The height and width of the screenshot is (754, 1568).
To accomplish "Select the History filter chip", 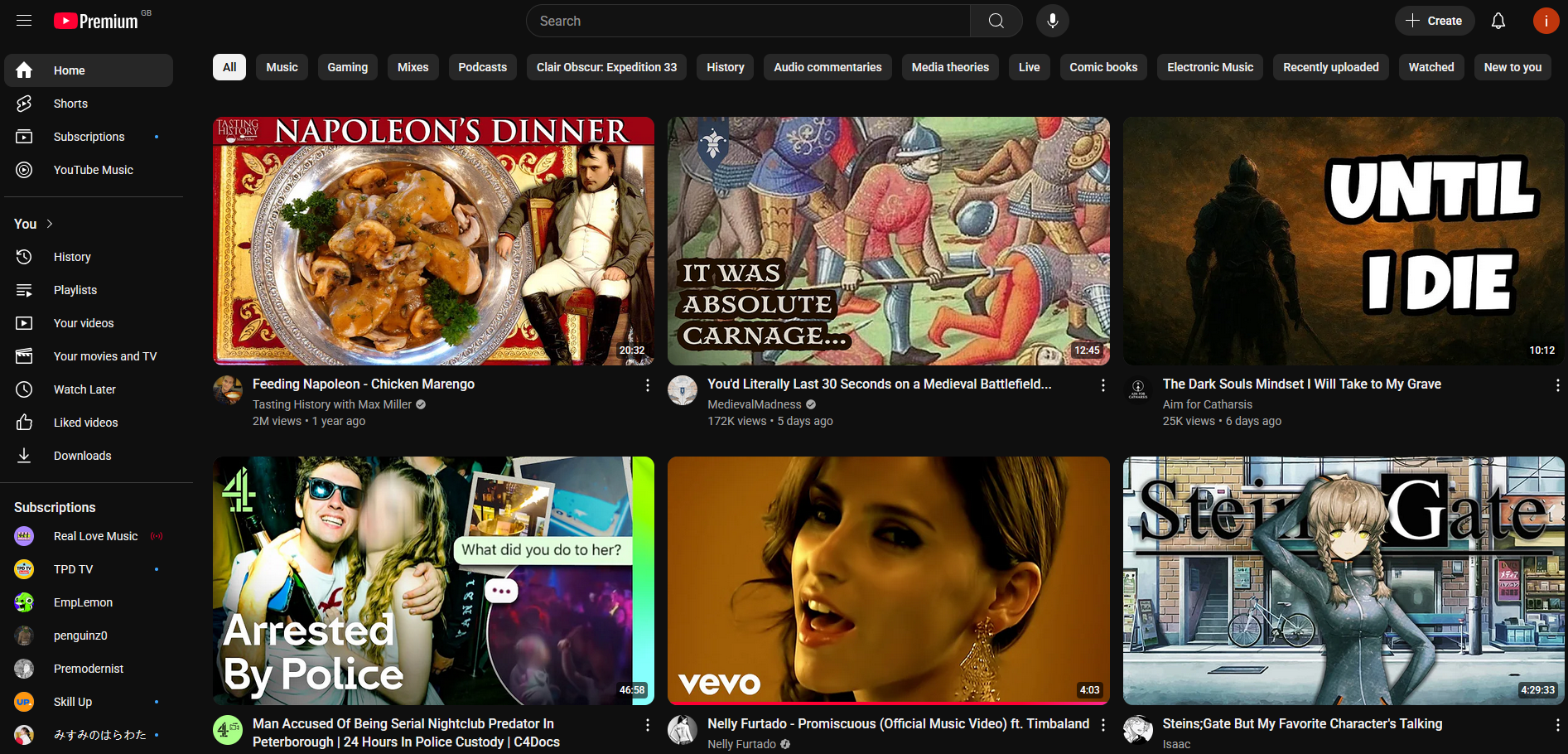I will click(726, 67).
